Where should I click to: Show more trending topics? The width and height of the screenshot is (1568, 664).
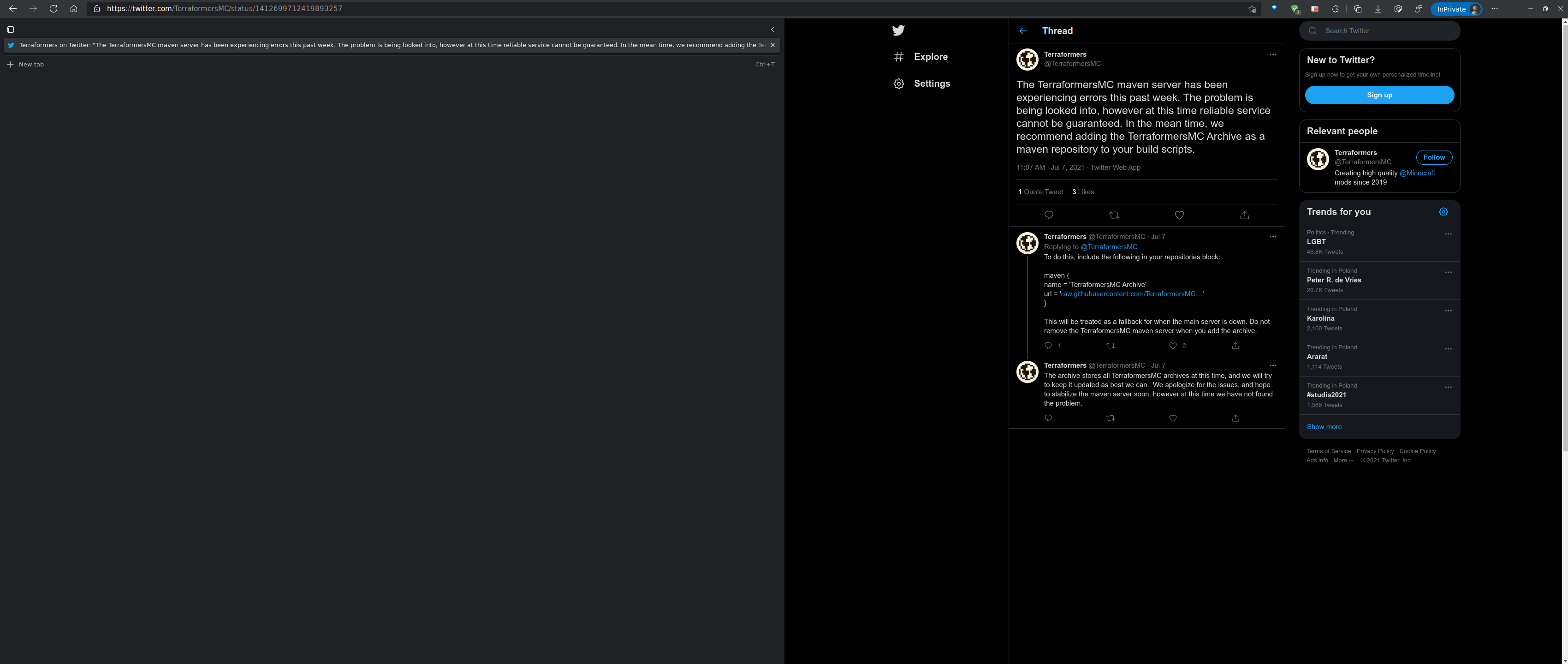point(1324,426)
